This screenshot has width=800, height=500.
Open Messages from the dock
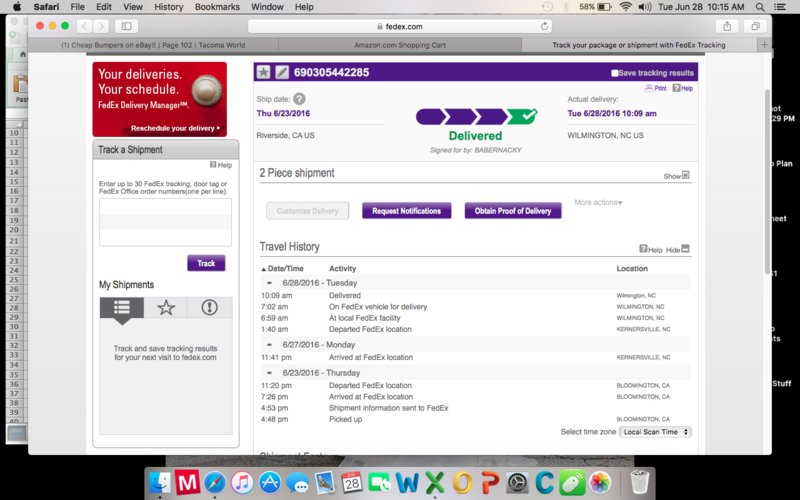coord(297,482)
